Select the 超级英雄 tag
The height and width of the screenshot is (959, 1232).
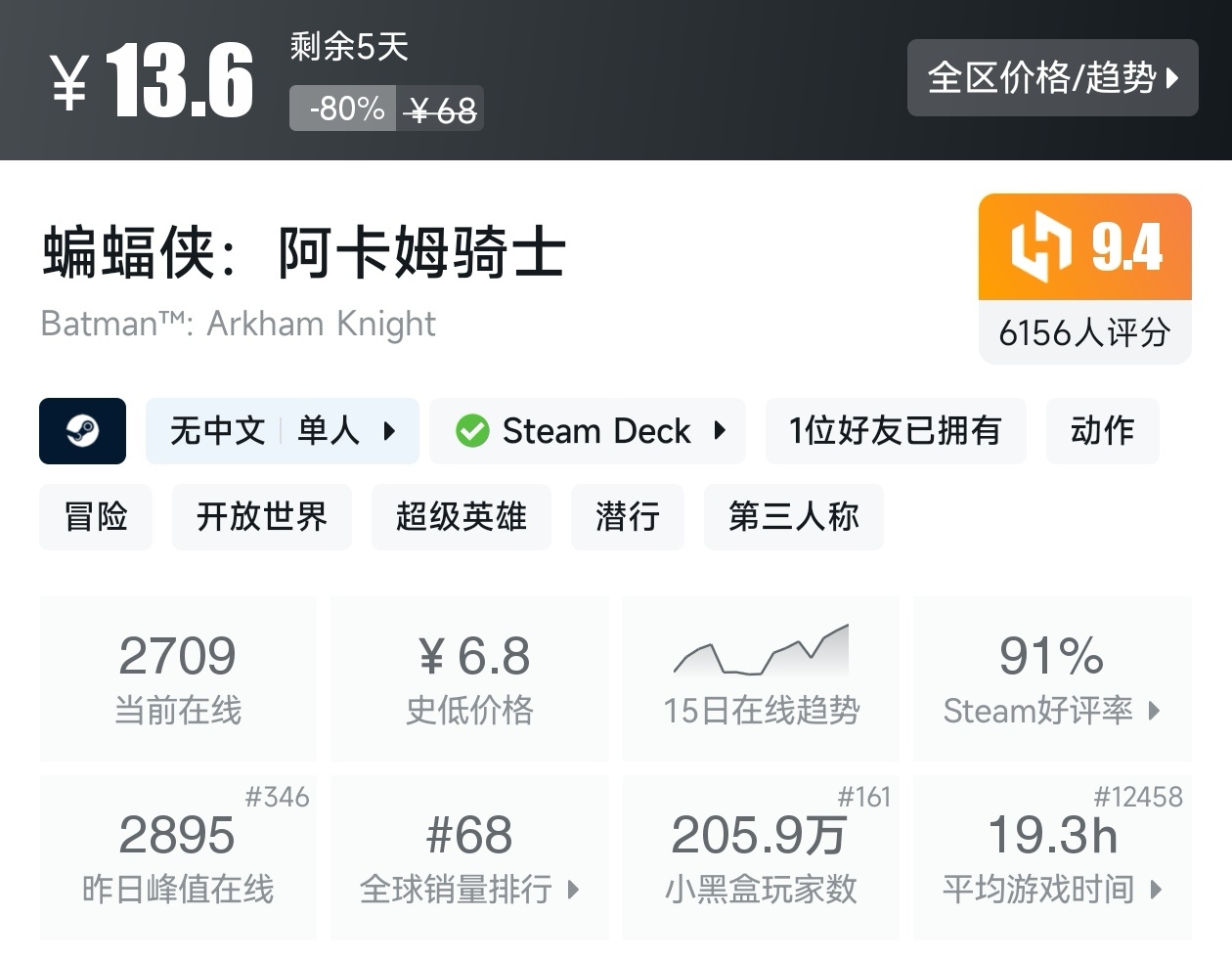click(x=462, y=517)
